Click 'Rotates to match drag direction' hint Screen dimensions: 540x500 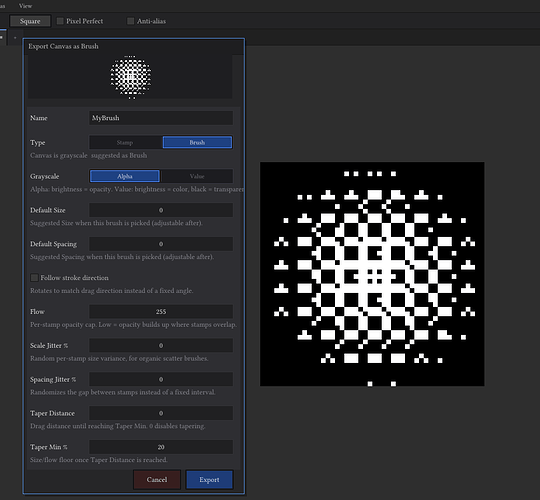112,291
